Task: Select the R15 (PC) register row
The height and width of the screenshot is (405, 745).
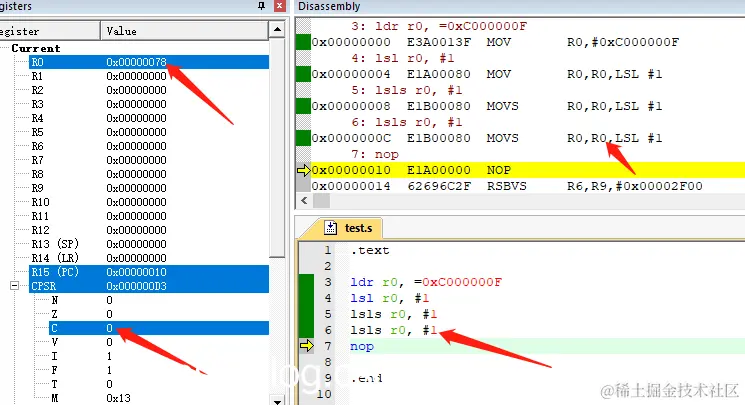Action: 149,272
